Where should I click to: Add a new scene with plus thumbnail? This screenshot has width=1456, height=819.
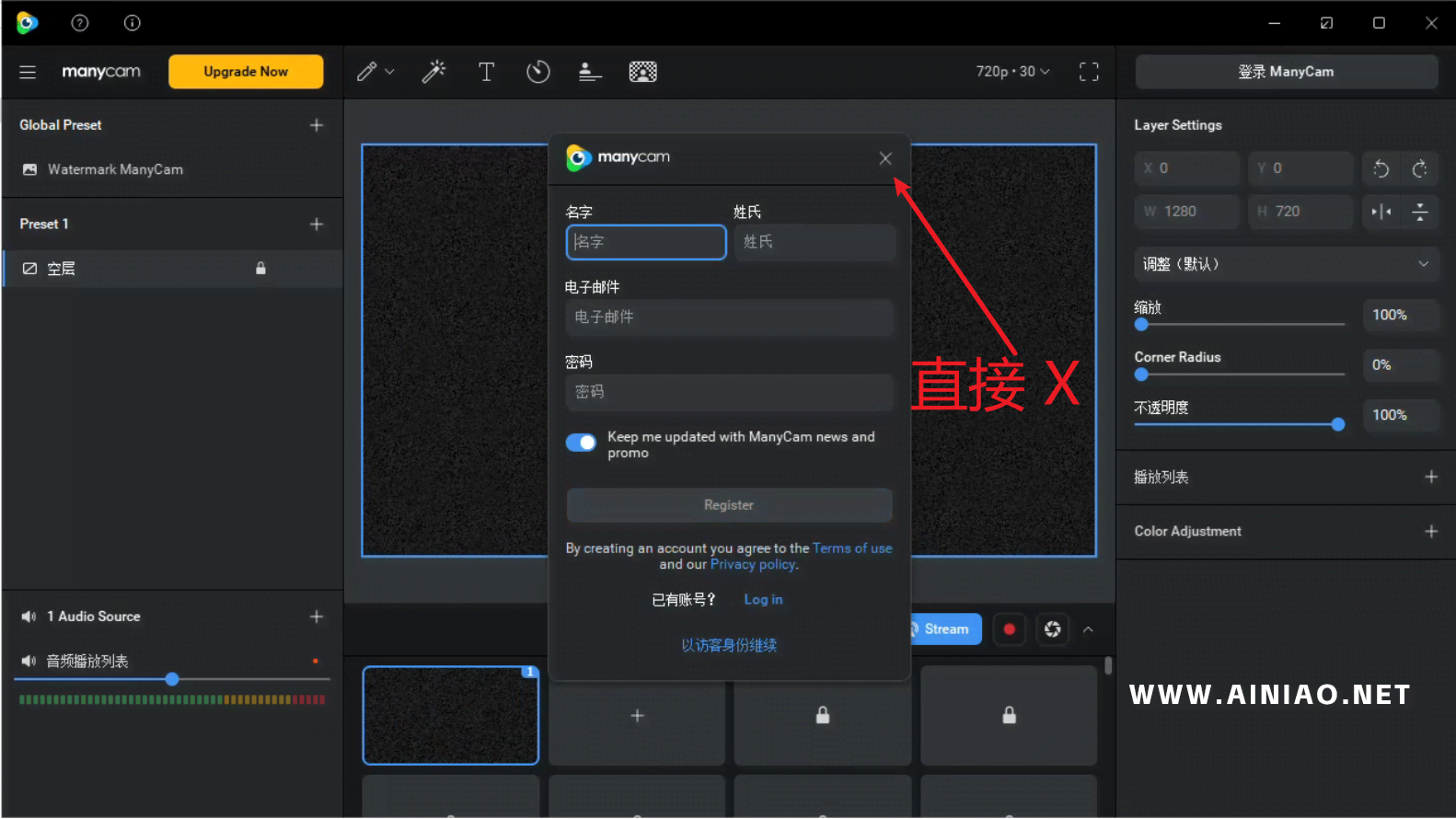coord(637,716)
